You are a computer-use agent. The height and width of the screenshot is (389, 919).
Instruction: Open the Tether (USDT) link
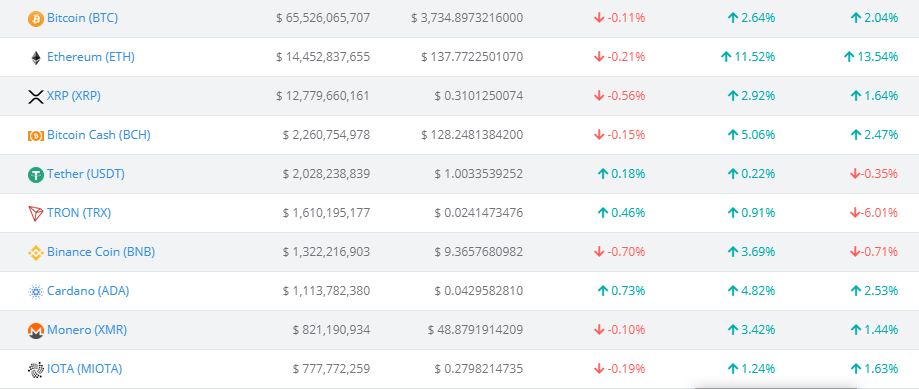pyautogui.click(x=86, y=174)
